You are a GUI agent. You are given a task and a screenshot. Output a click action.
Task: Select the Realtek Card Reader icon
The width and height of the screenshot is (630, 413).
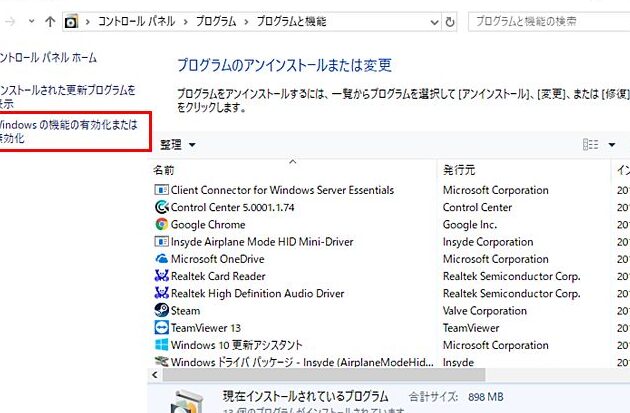(162, 276)
